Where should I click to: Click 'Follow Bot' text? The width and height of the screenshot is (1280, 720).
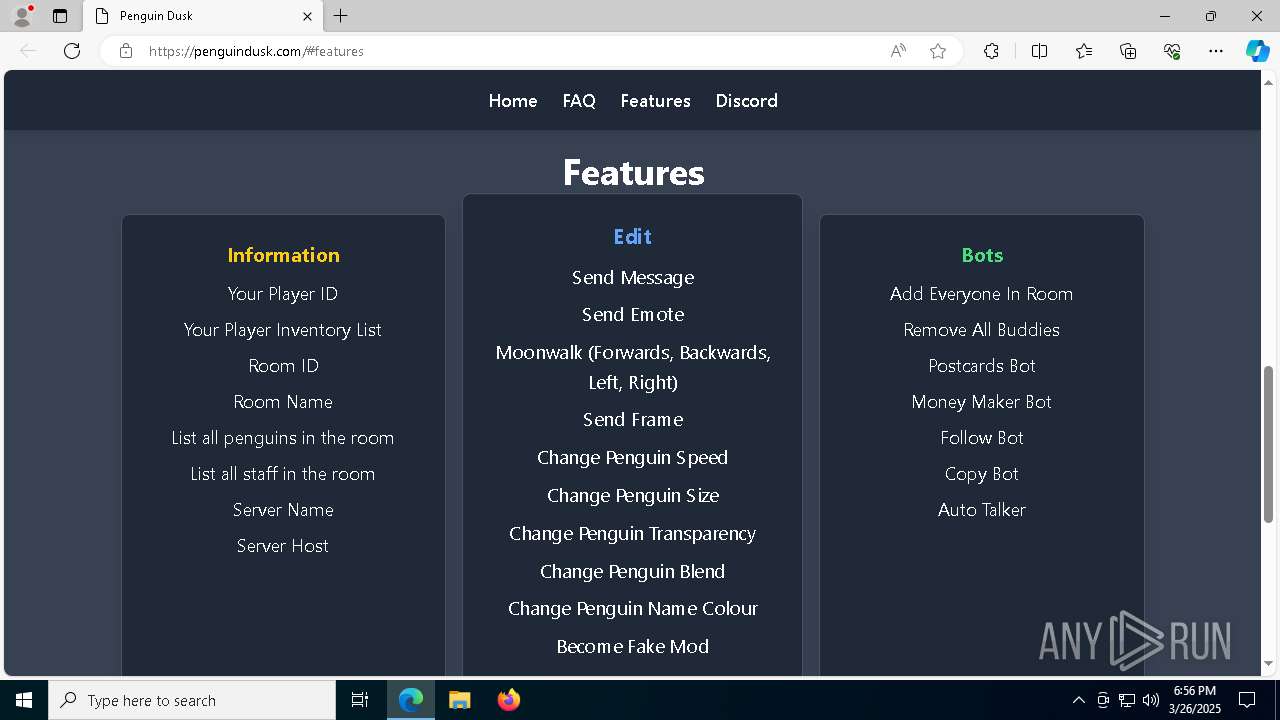[982, 438]
